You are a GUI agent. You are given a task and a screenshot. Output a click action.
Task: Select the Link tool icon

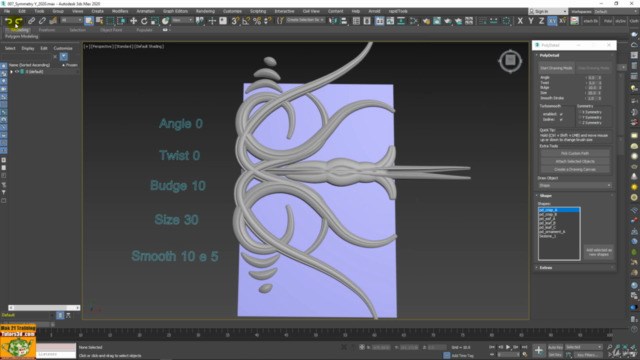31,21
